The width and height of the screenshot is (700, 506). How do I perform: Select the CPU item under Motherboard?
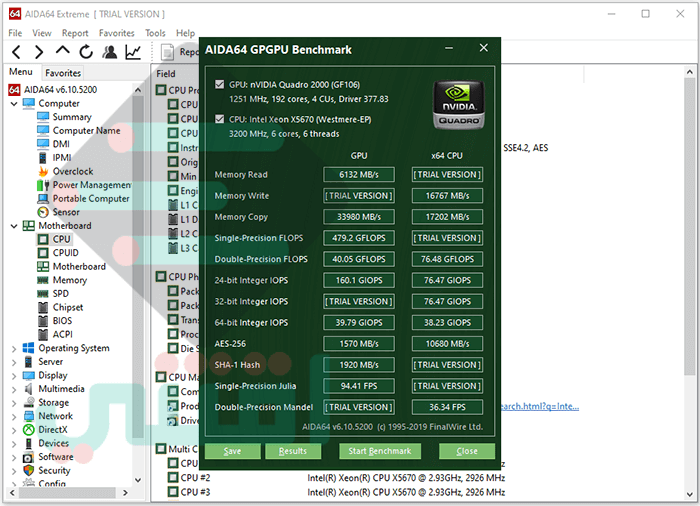[61, 239]
